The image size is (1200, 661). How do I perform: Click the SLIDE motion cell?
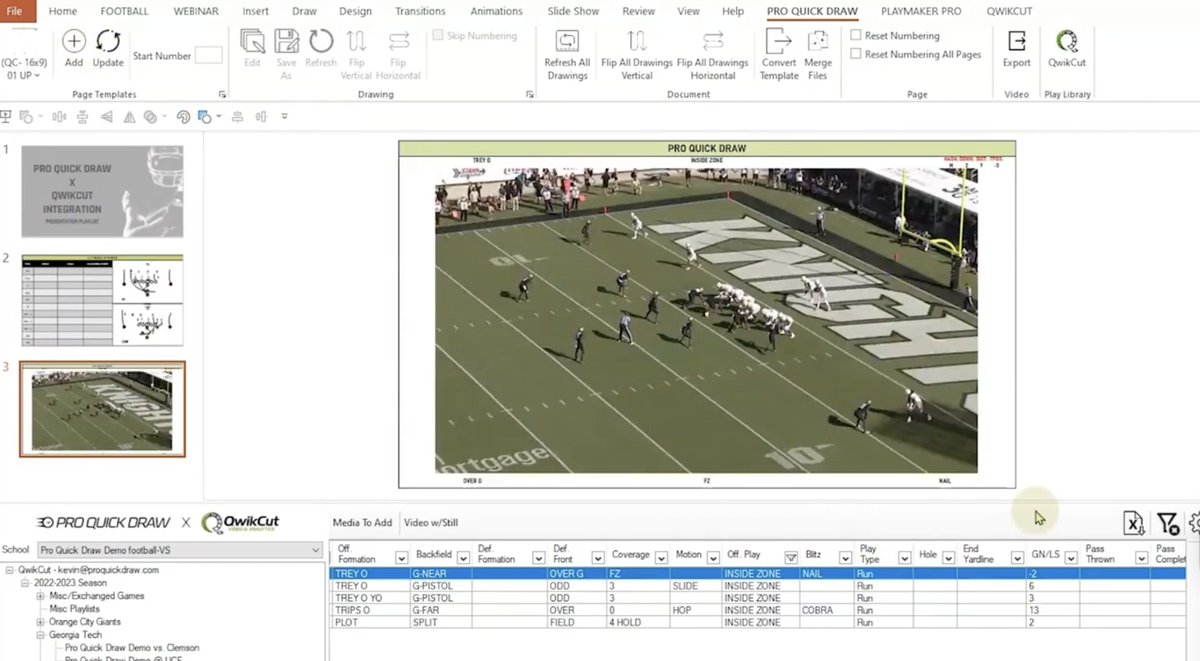tap(696, 586)
